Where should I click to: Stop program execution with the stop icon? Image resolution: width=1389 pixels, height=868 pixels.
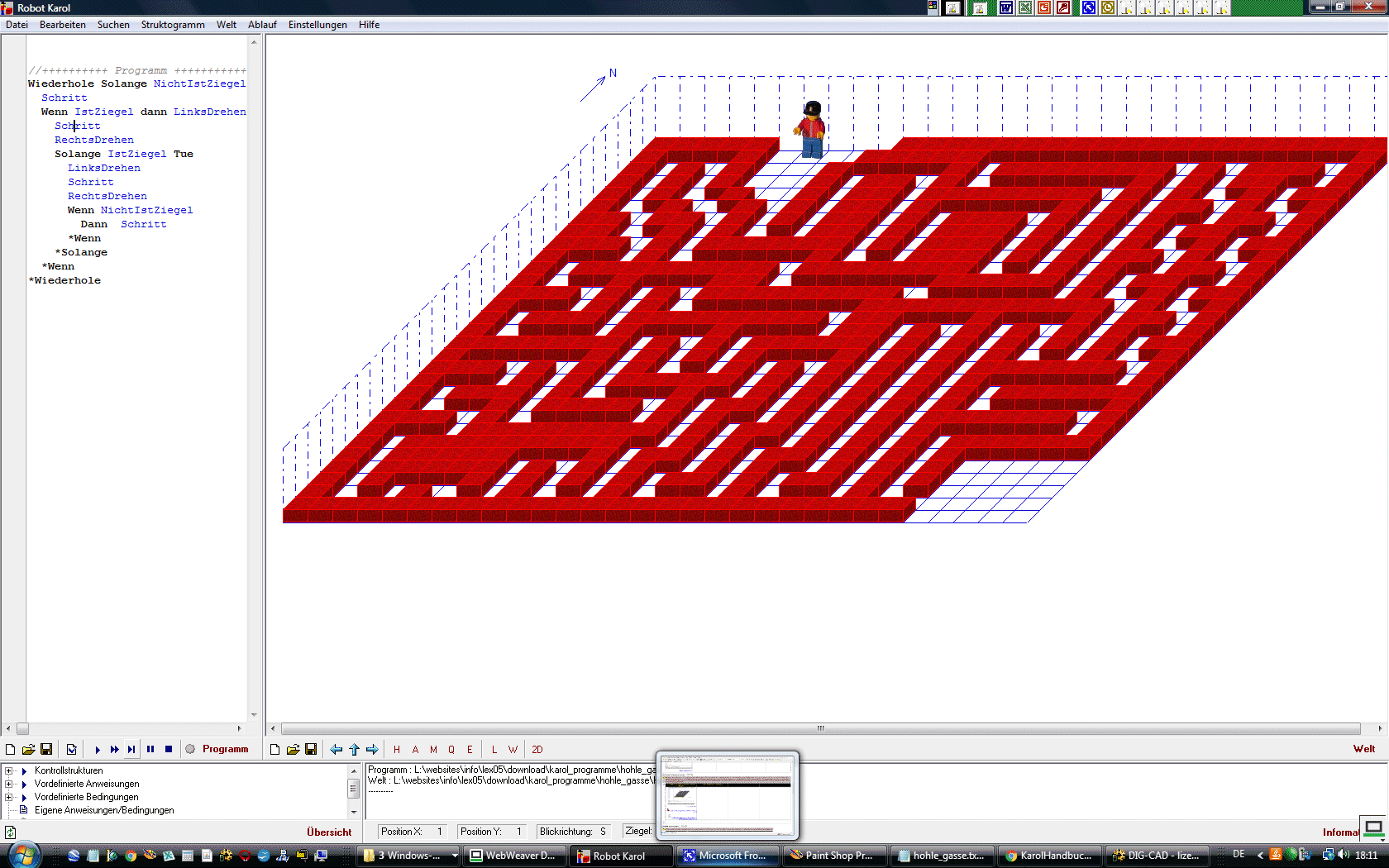pos(169,750)
